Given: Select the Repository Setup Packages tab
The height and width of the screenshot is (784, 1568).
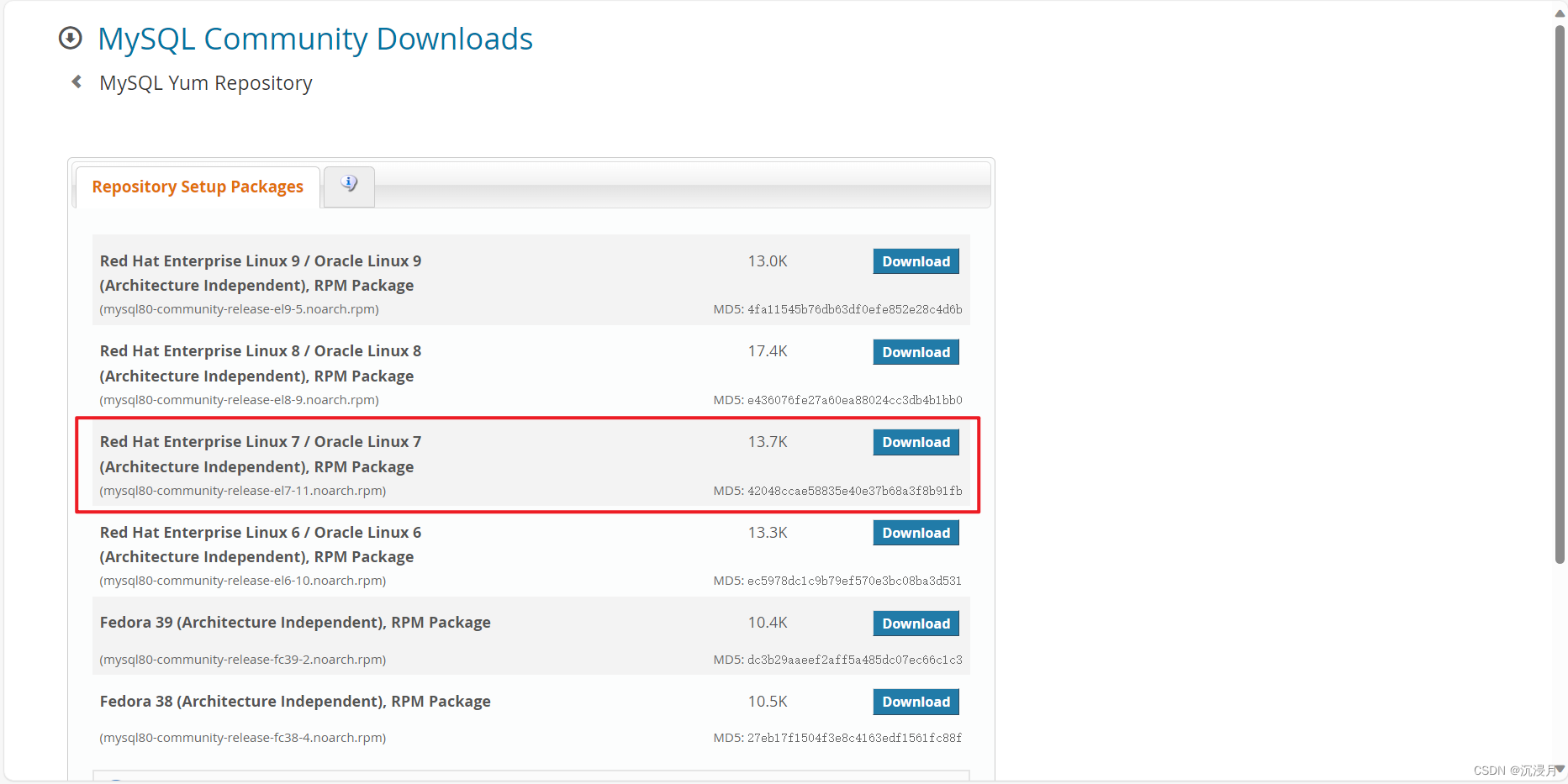Looking at the screenshot, I should click(x=198, y=187).
